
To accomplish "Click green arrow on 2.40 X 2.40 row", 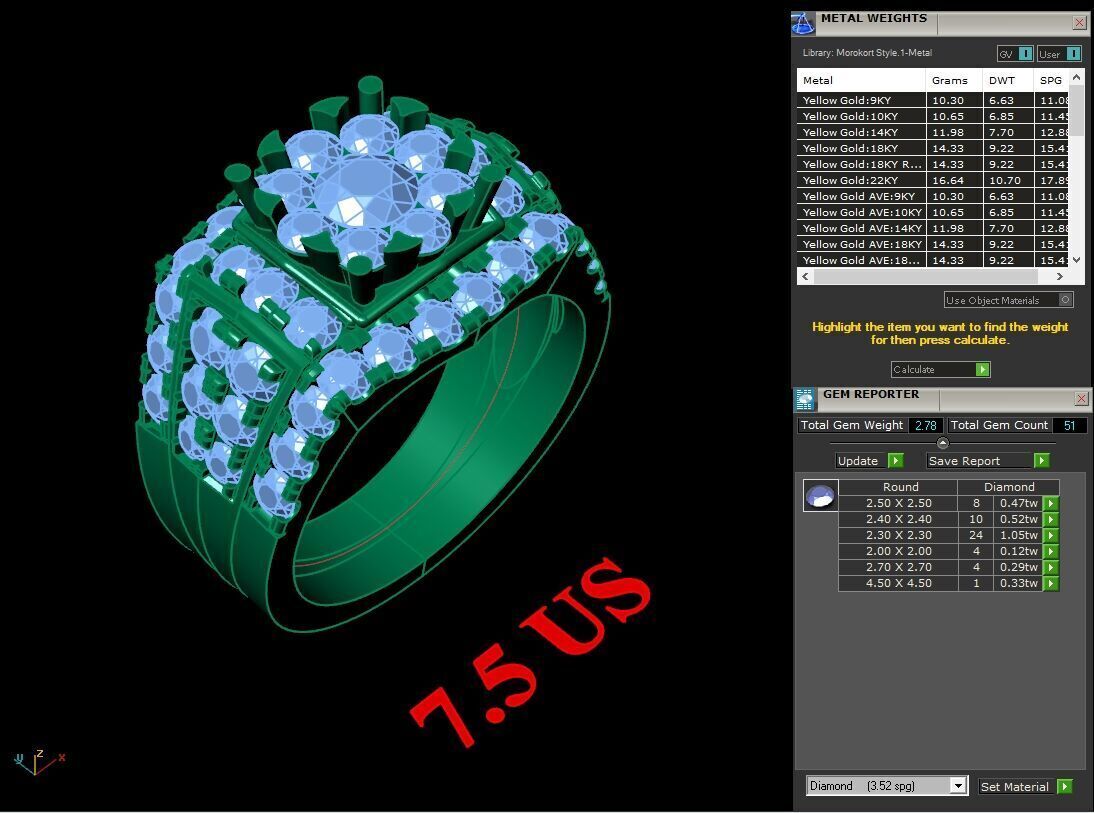I will click(x=1051, y=519).
